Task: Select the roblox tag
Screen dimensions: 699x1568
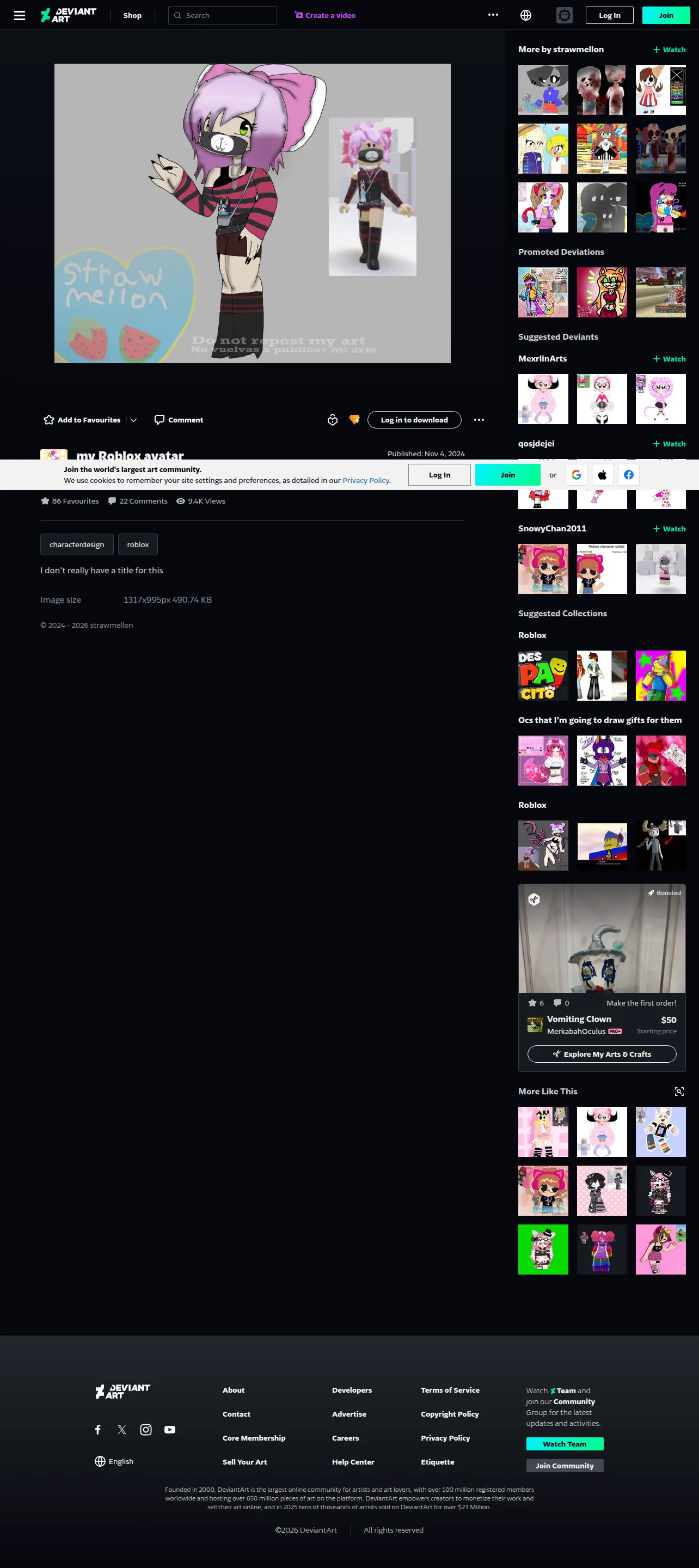Action: point(138,544)
